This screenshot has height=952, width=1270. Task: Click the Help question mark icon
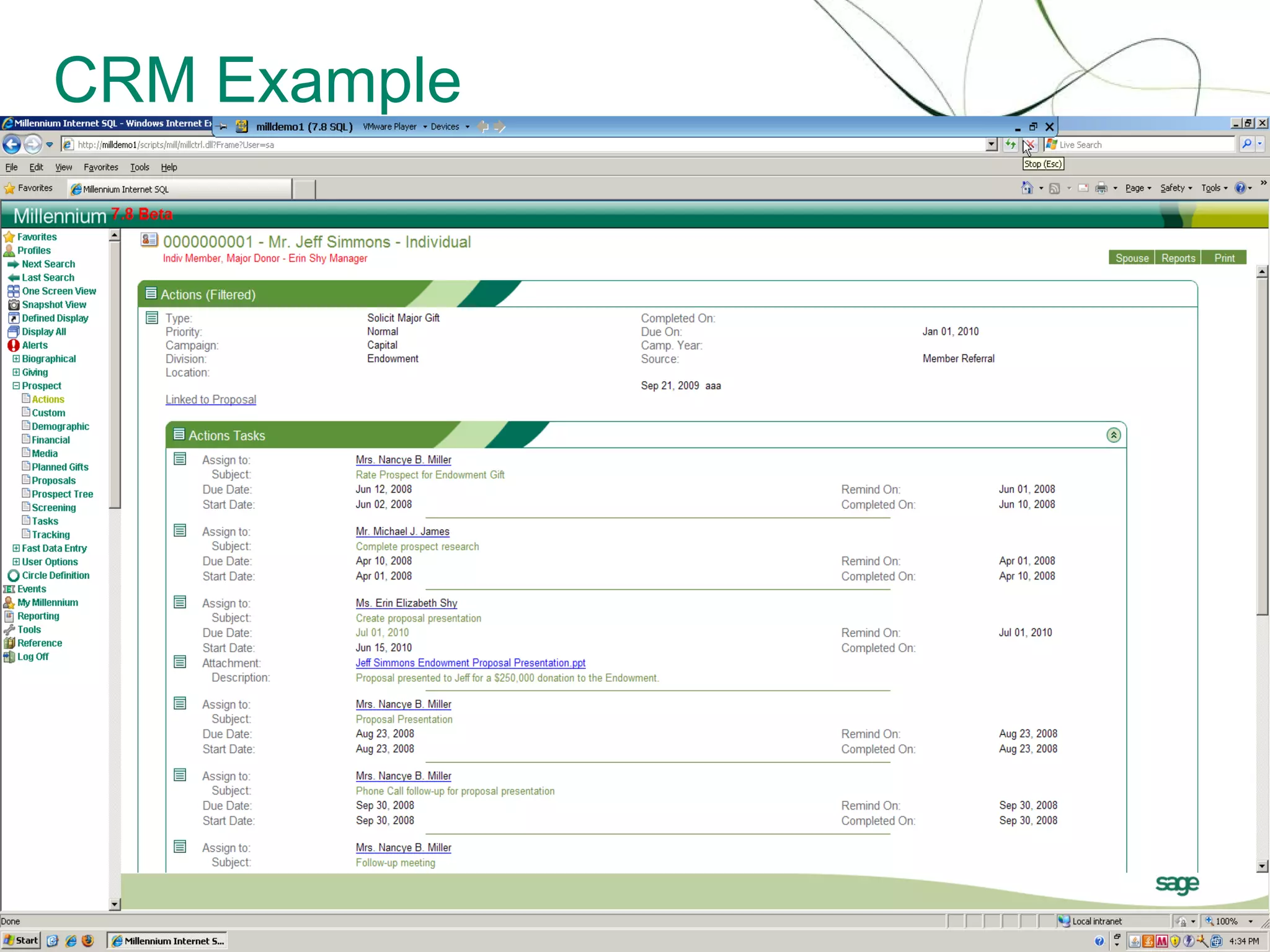coord(1240,188)
